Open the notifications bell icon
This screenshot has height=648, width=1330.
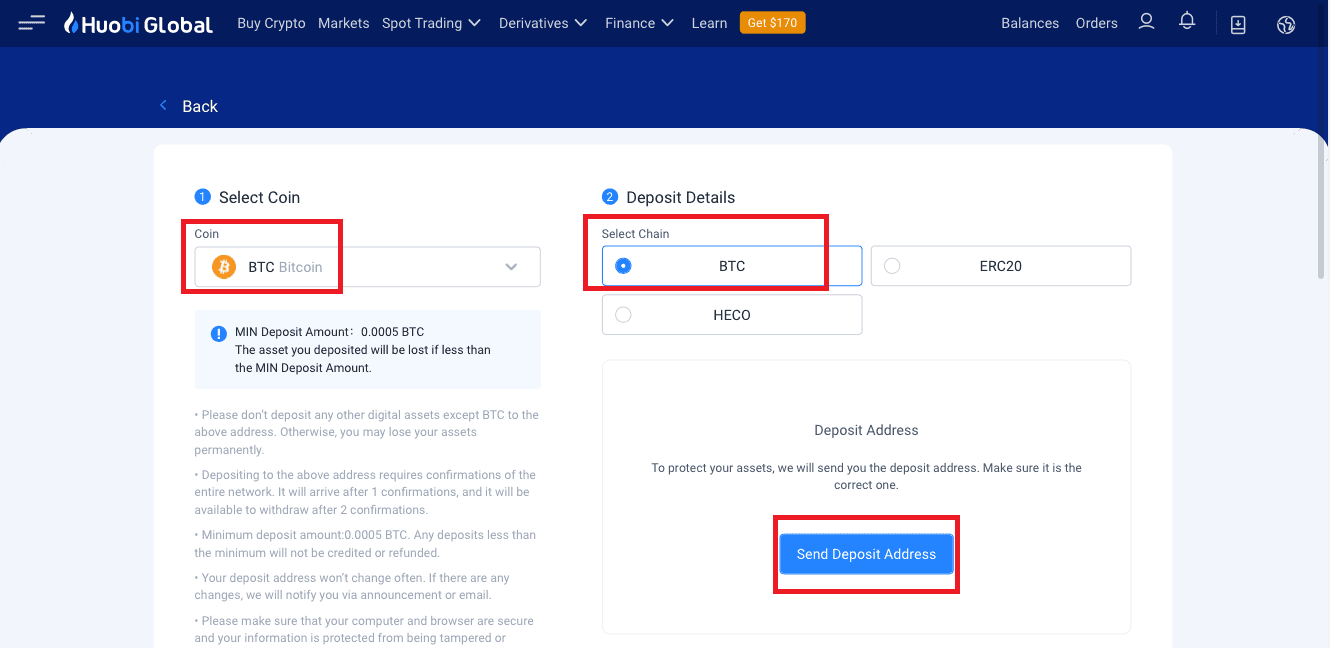coord(1187,22)
